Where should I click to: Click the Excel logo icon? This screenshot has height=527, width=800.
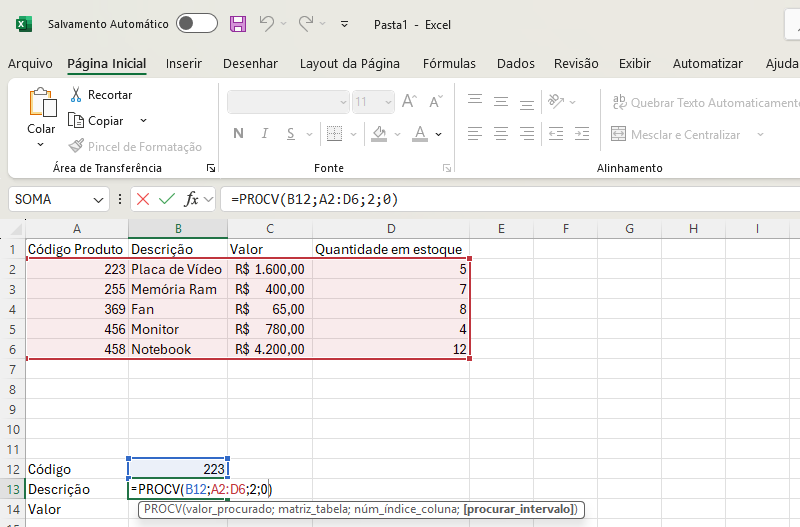tap(24, 24)
